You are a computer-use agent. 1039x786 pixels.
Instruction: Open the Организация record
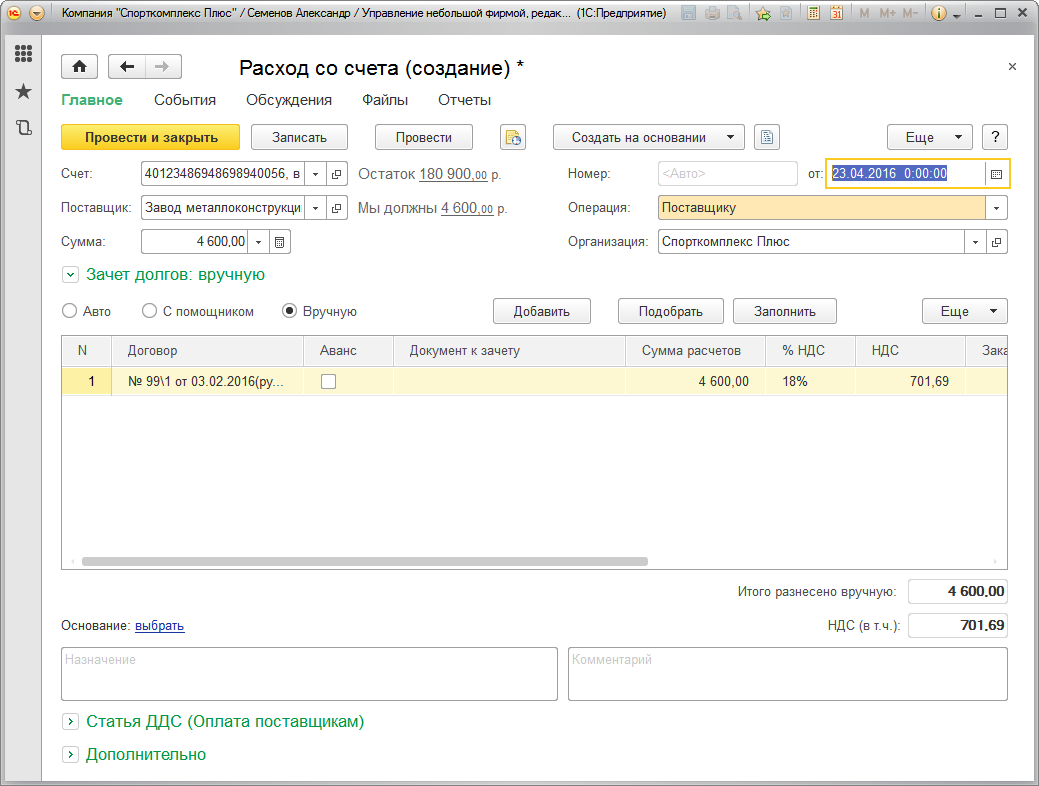(x=997, y=242)
